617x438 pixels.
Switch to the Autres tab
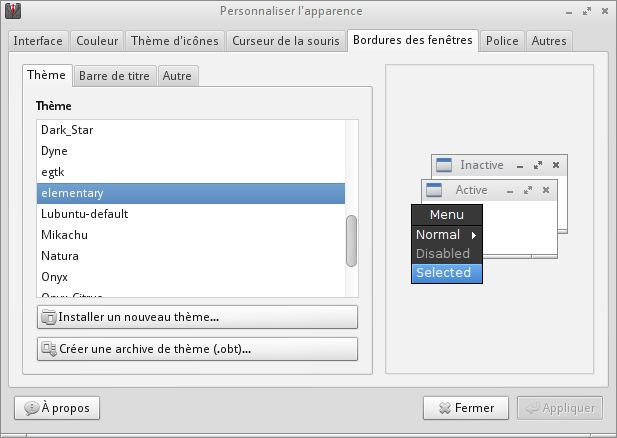click(x=549, y=41)
